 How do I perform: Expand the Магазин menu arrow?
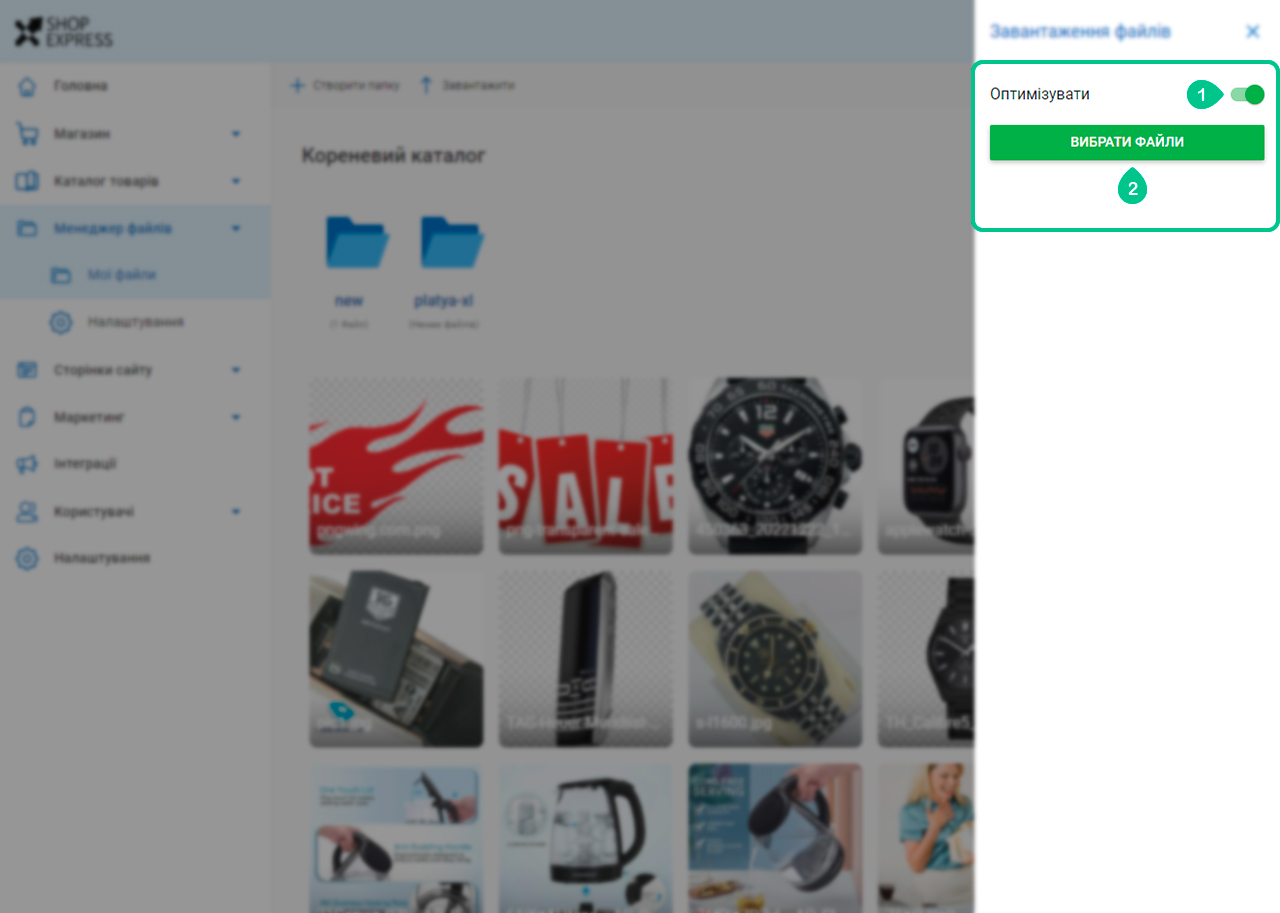pos(236,133)
